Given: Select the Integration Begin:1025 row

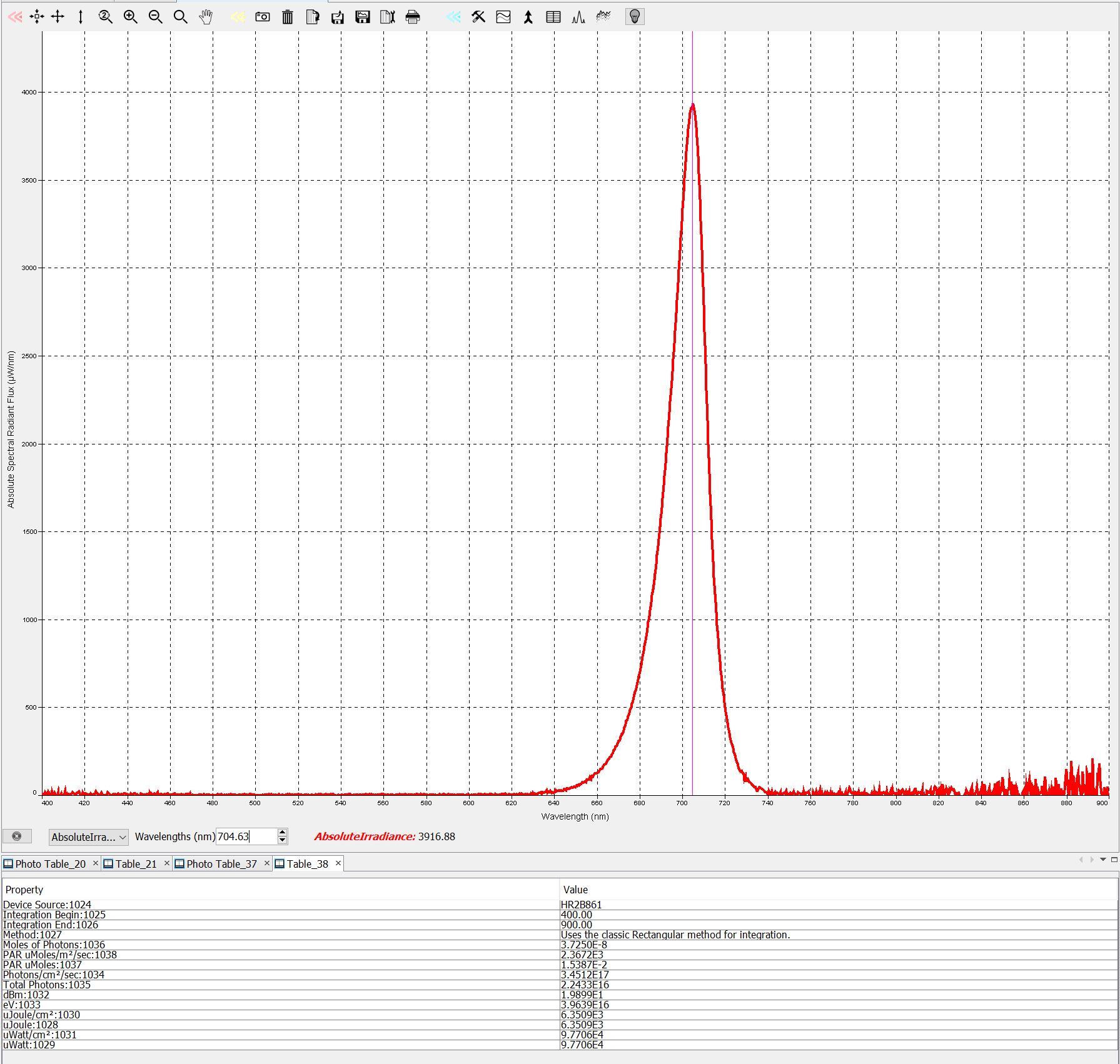Looking at the screenshot, I should click(560, 915).
